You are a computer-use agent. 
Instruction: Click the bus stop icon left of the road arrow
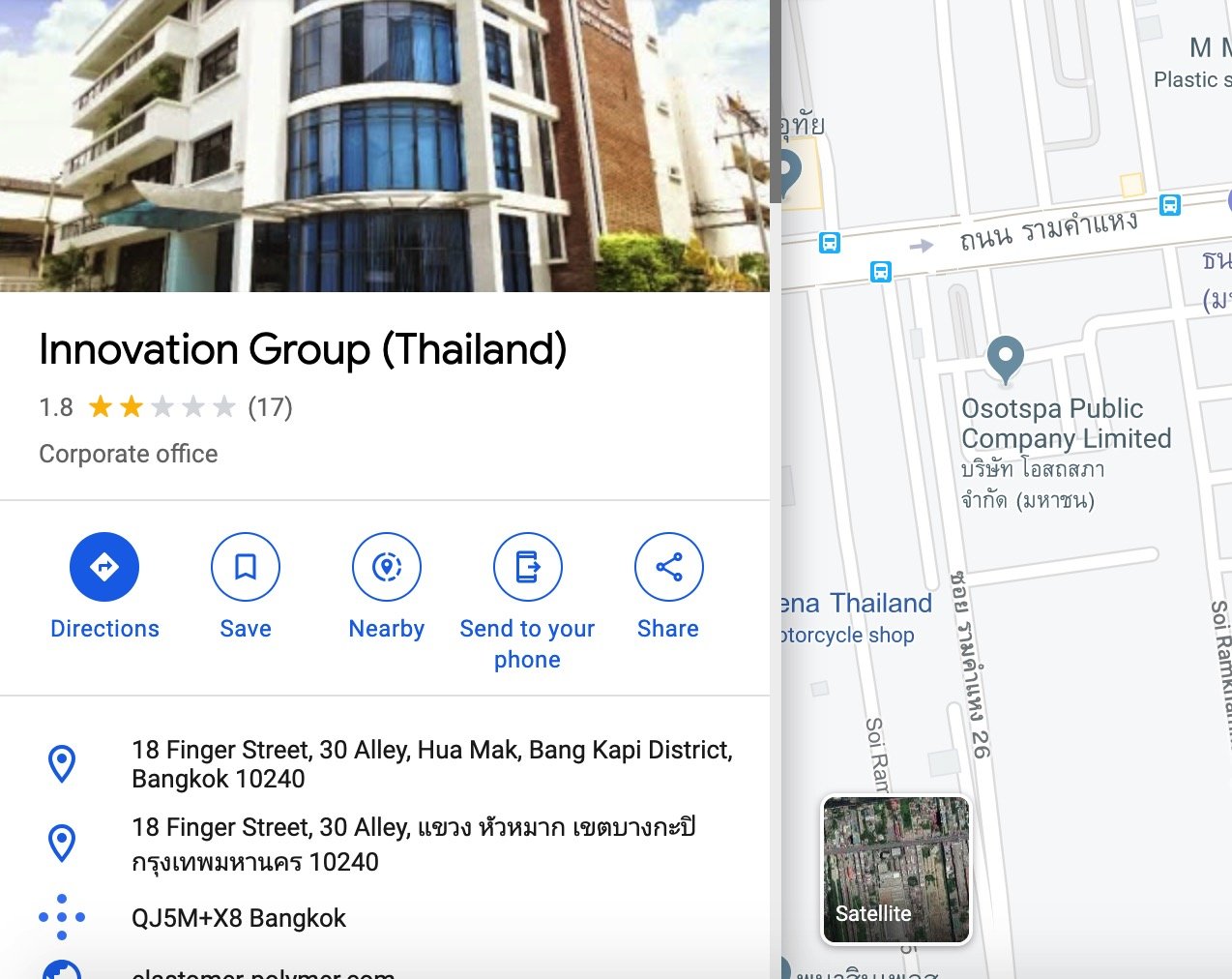(830, 242)
